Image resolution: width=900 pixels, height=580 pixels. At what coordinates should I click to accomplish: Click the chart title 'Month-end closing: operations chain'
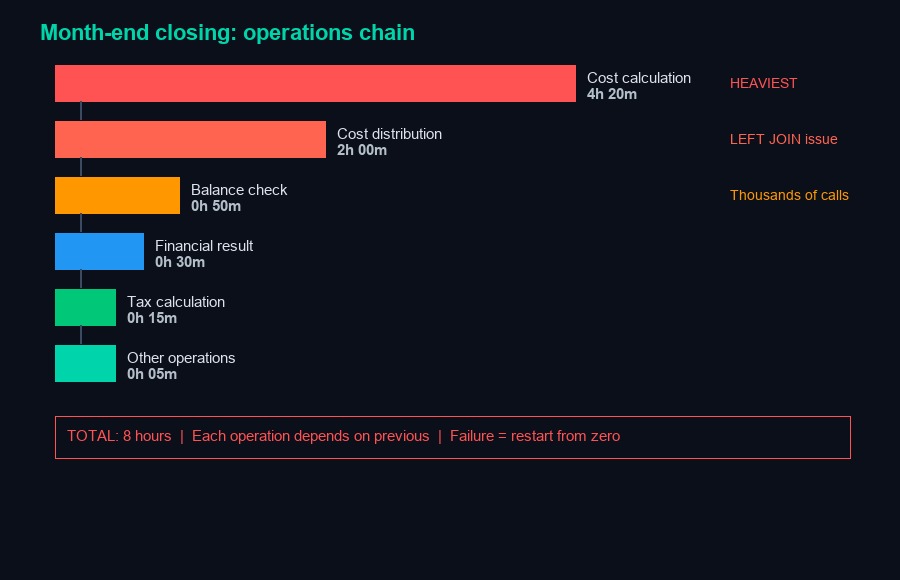(227, 33)
